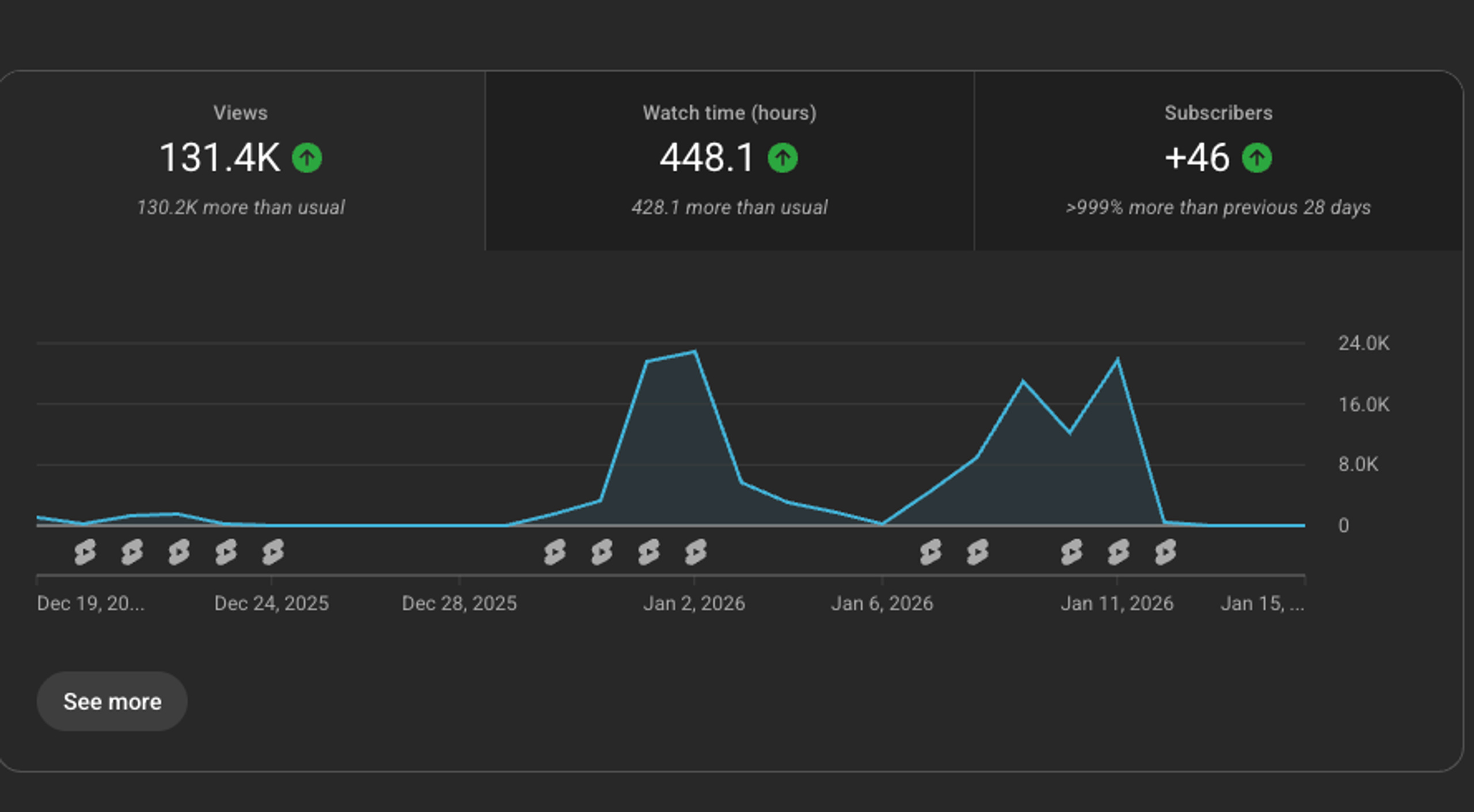
Task: Click the 448.1 watch time value
Action: click(x=706, y=158)
